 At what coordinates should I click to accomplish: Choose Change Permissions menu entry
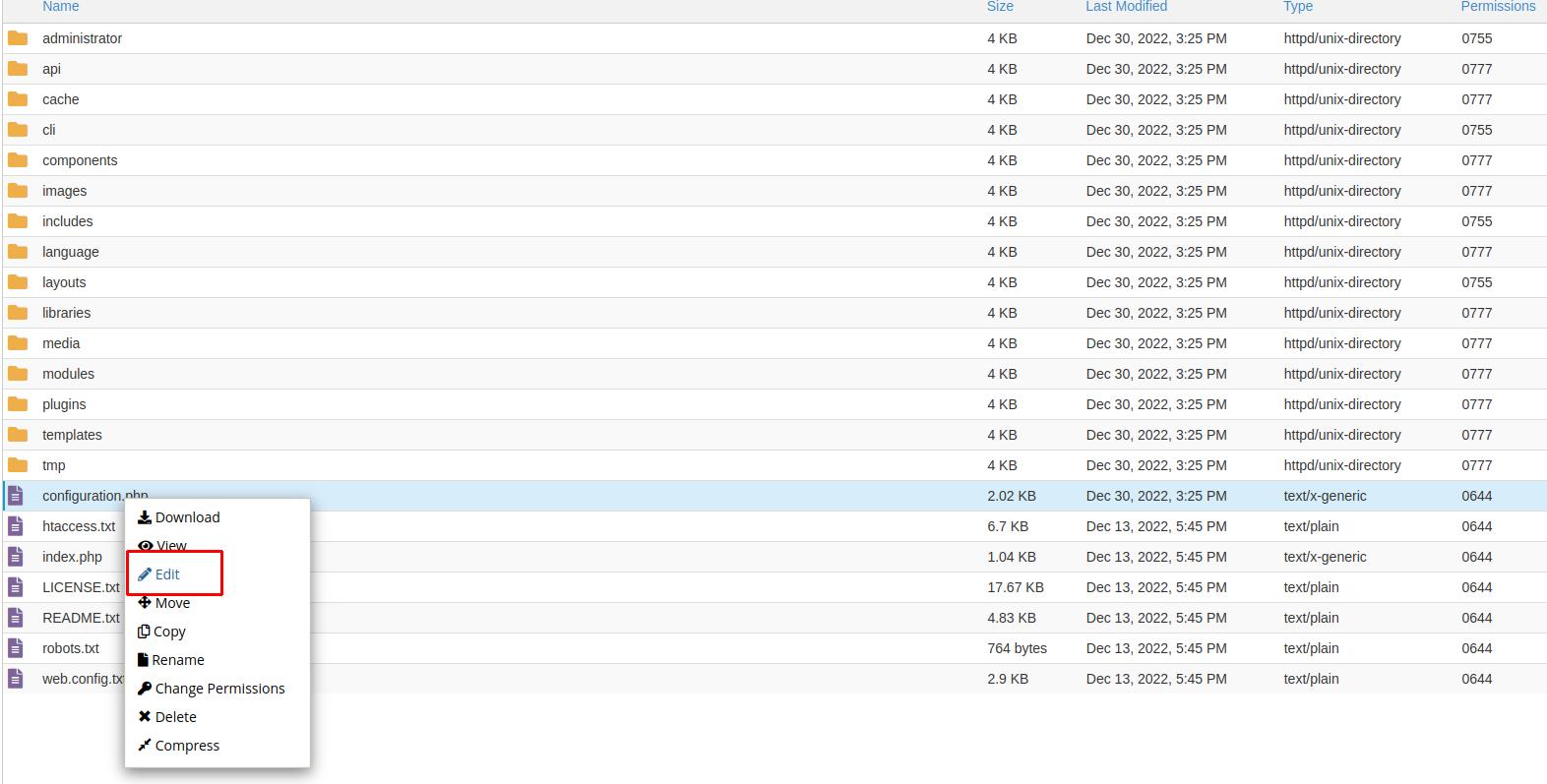[219, 689]
